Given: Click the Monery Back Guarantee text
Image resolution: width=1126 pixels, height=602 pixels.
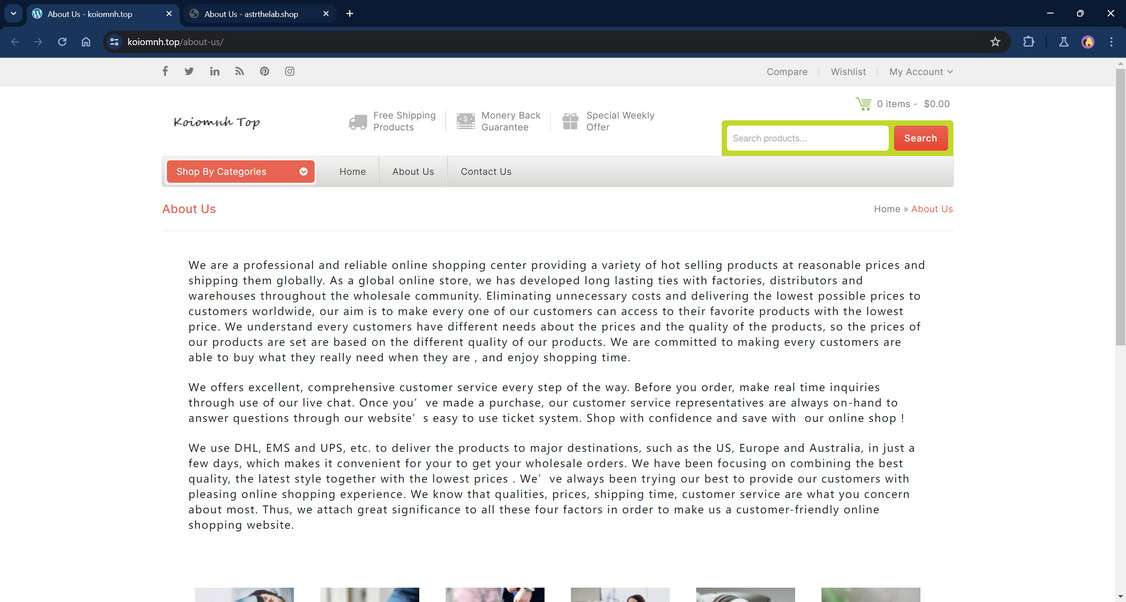Looking at the screenshot, I should pyautogui.click(x=511, y=121).
